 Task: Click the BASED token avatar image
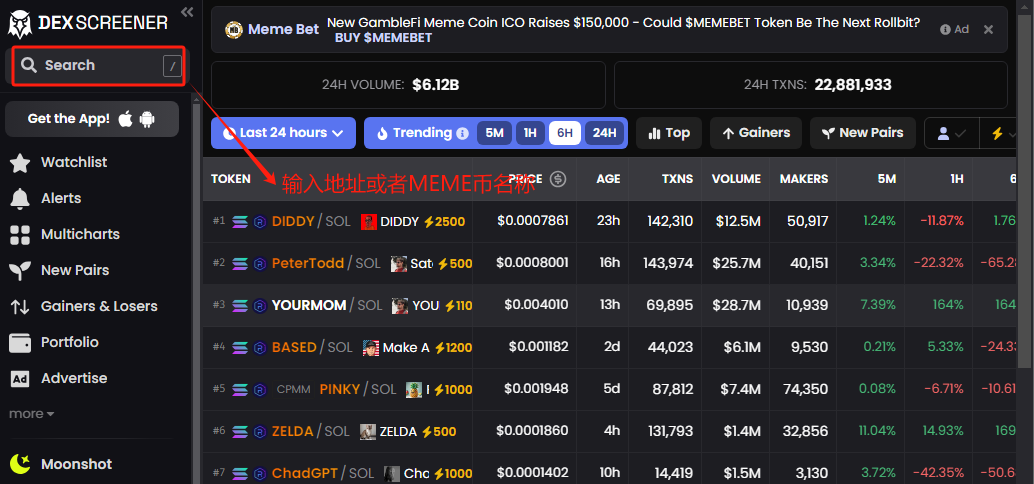pyautogui.click(x=371, y=348)
